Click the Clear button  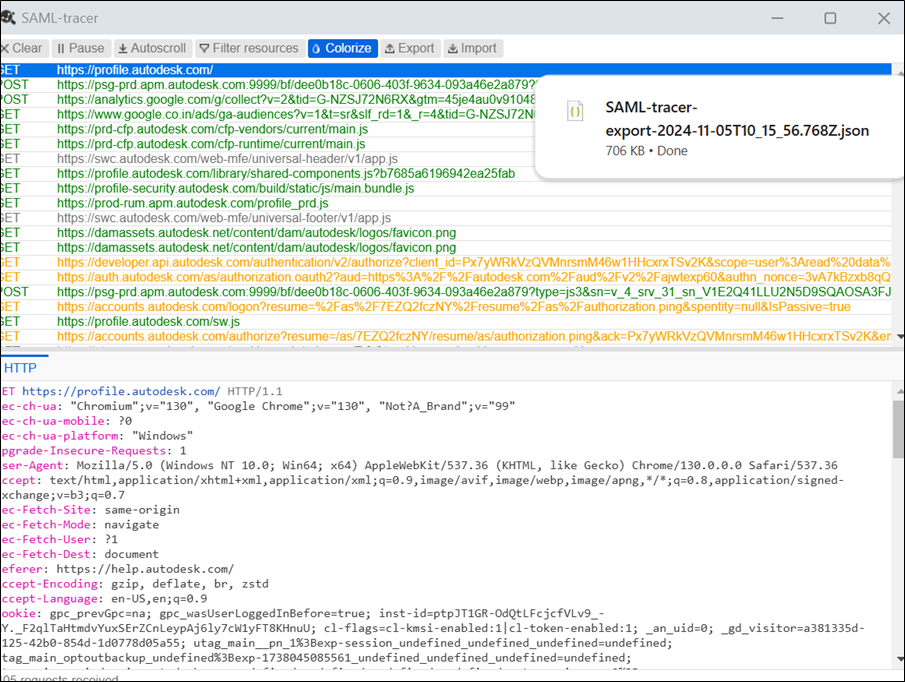coord(23,48)
